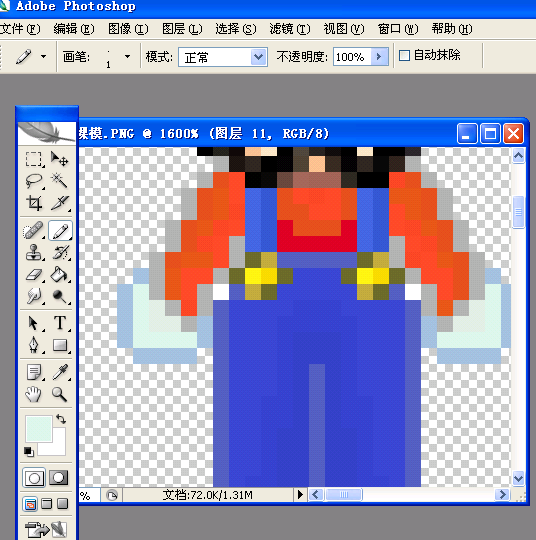The width and height of the screenshot is (536, 540).
Task: Select the History Brush tool
Action: coord(60,252)
